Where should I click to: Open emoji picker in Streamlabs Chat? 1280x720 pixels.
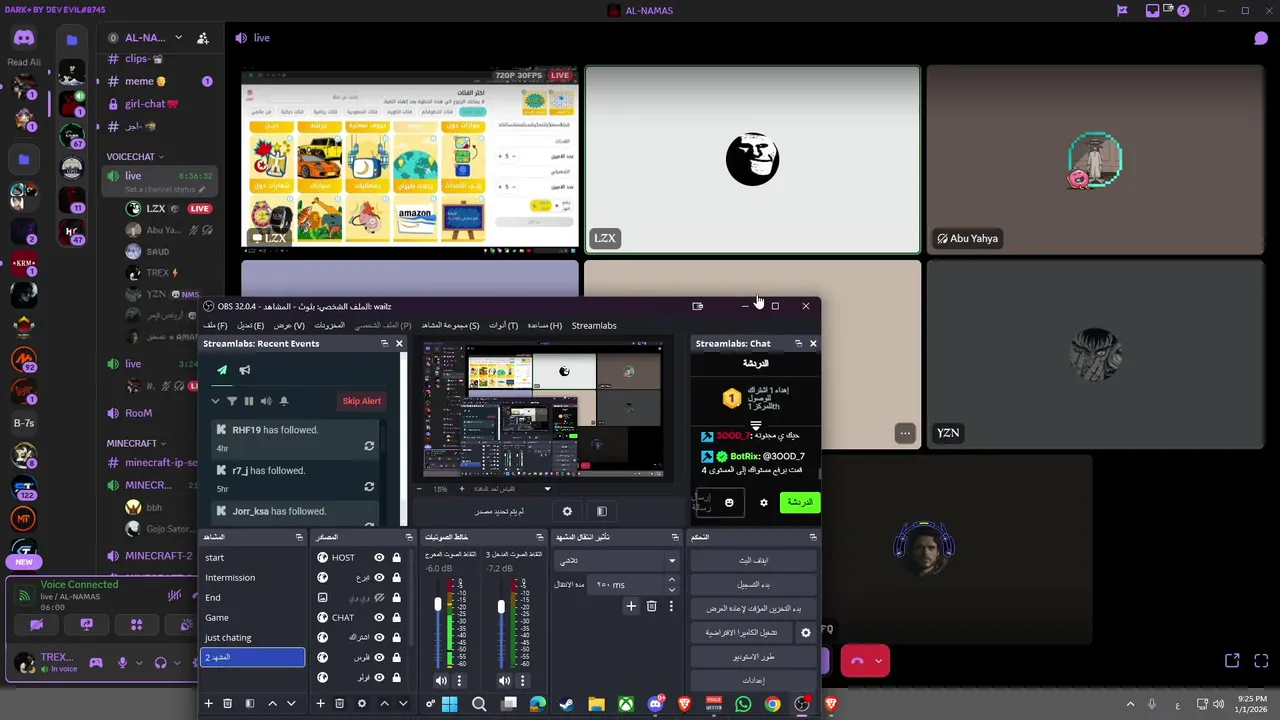point(729,502)
